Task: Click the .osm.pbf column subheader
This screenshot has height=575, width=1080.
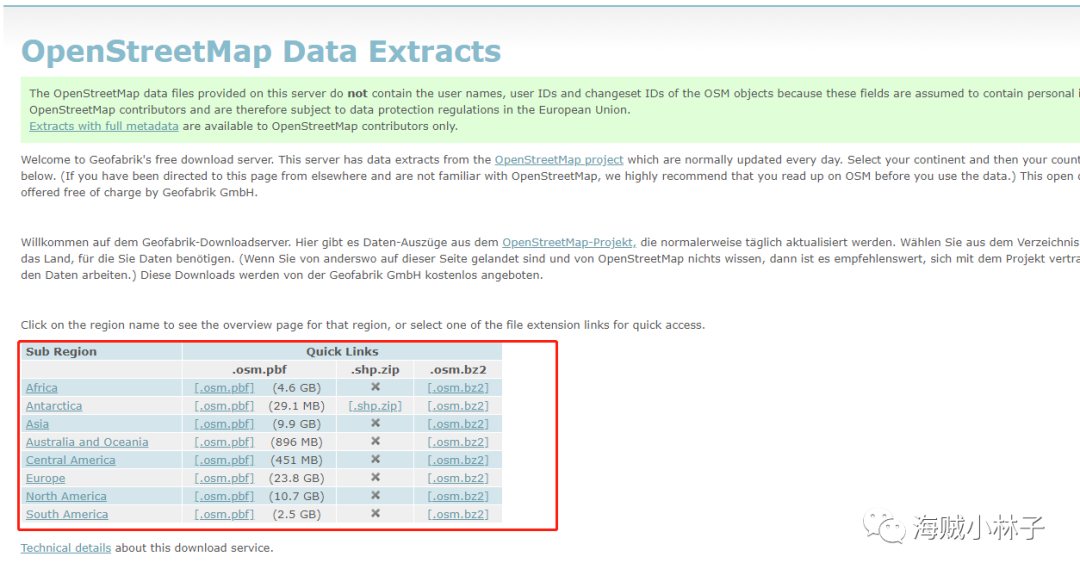Action: pos(259,370)
